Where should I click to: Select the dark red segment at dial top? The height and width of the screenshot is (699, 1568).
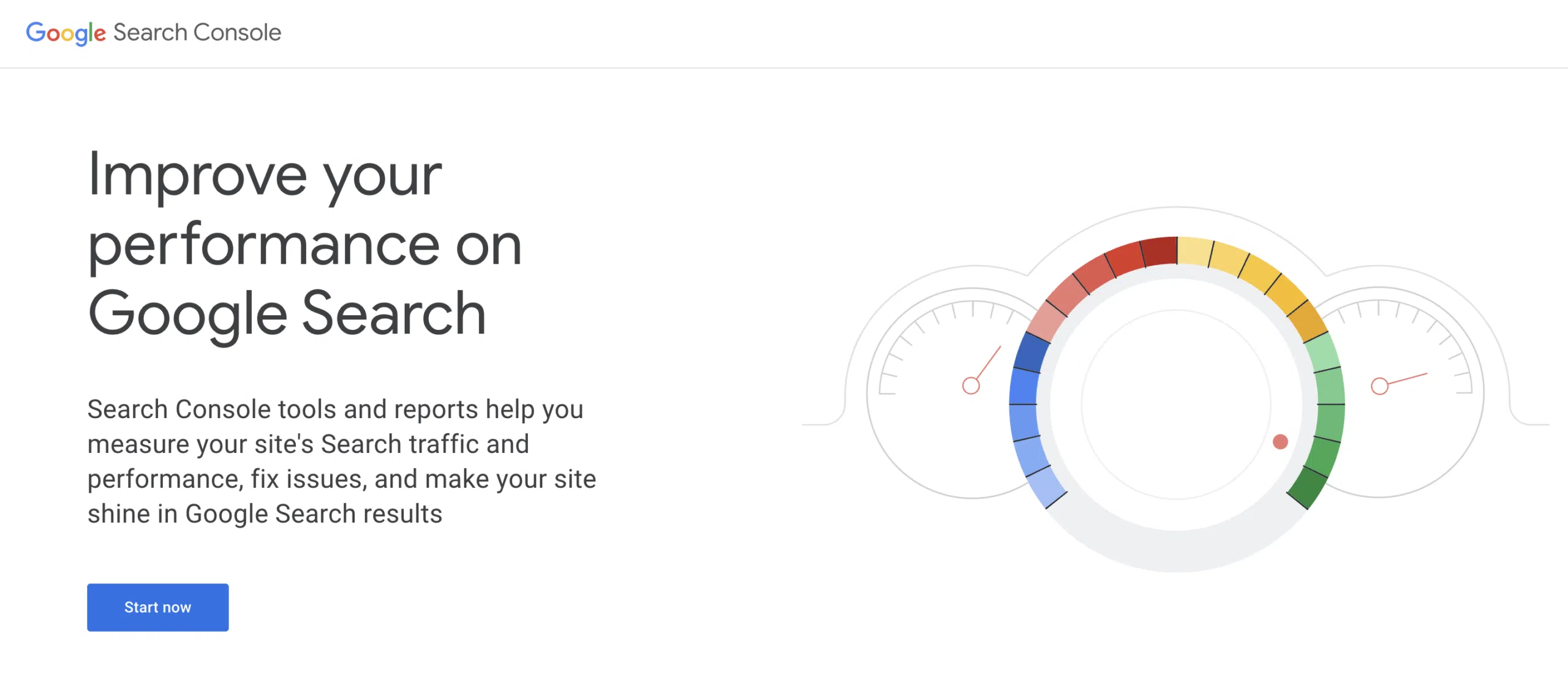[1159, 251]
